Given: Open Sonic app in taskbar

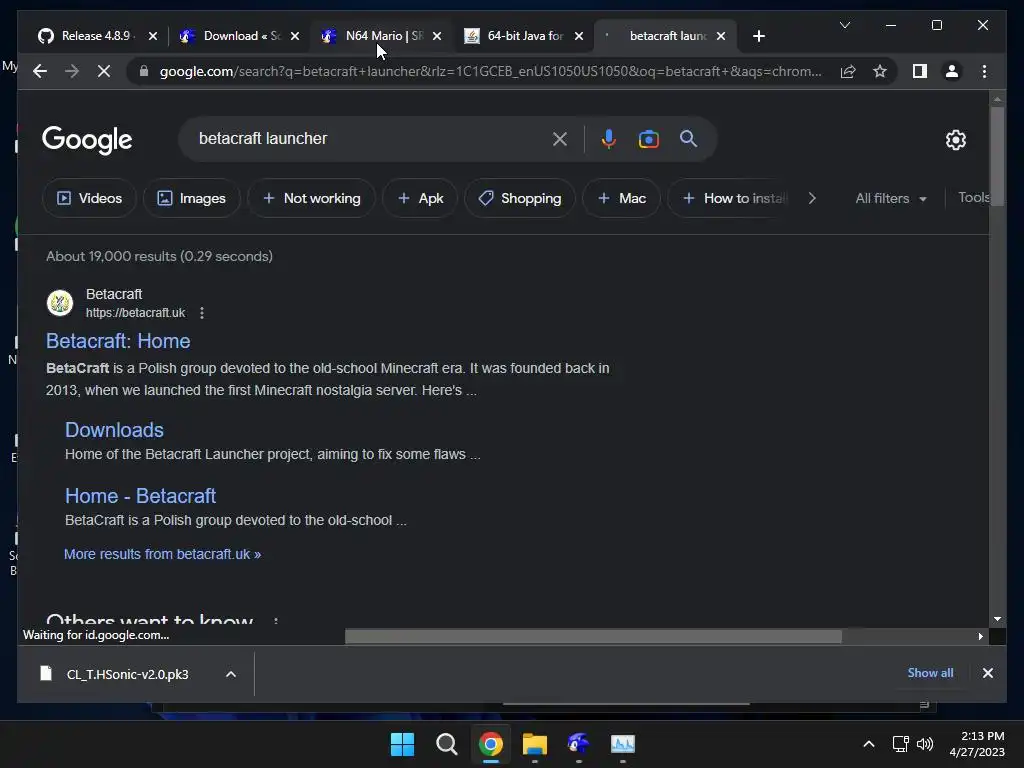Looking at the screenshot, I should click(579, 744).
